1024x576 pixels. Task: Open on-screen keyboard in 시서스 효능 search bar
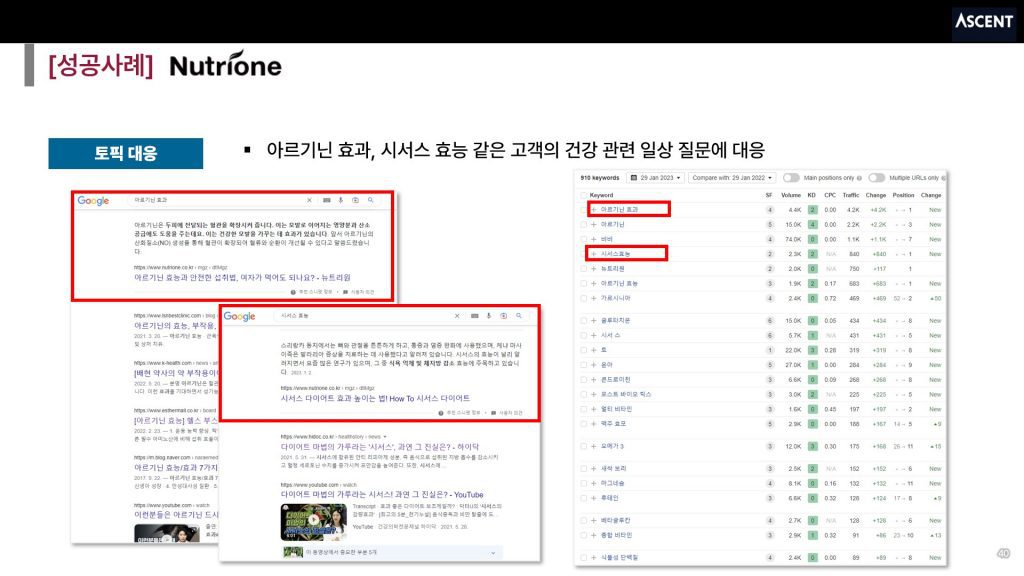click(x=475, y=316)
